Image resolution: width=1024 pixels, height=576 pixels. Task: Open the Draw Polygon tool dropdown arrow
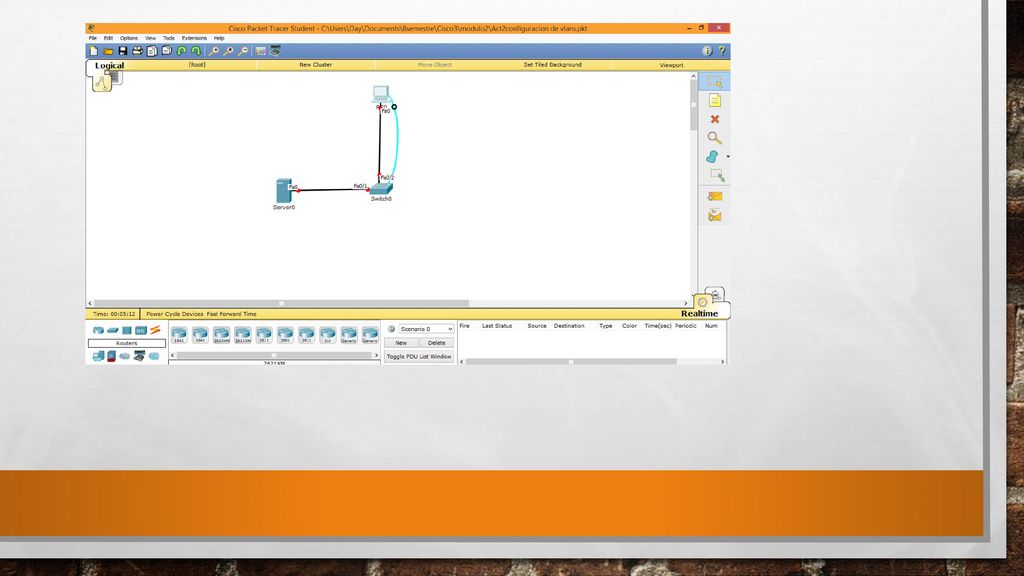click(728, 157)
